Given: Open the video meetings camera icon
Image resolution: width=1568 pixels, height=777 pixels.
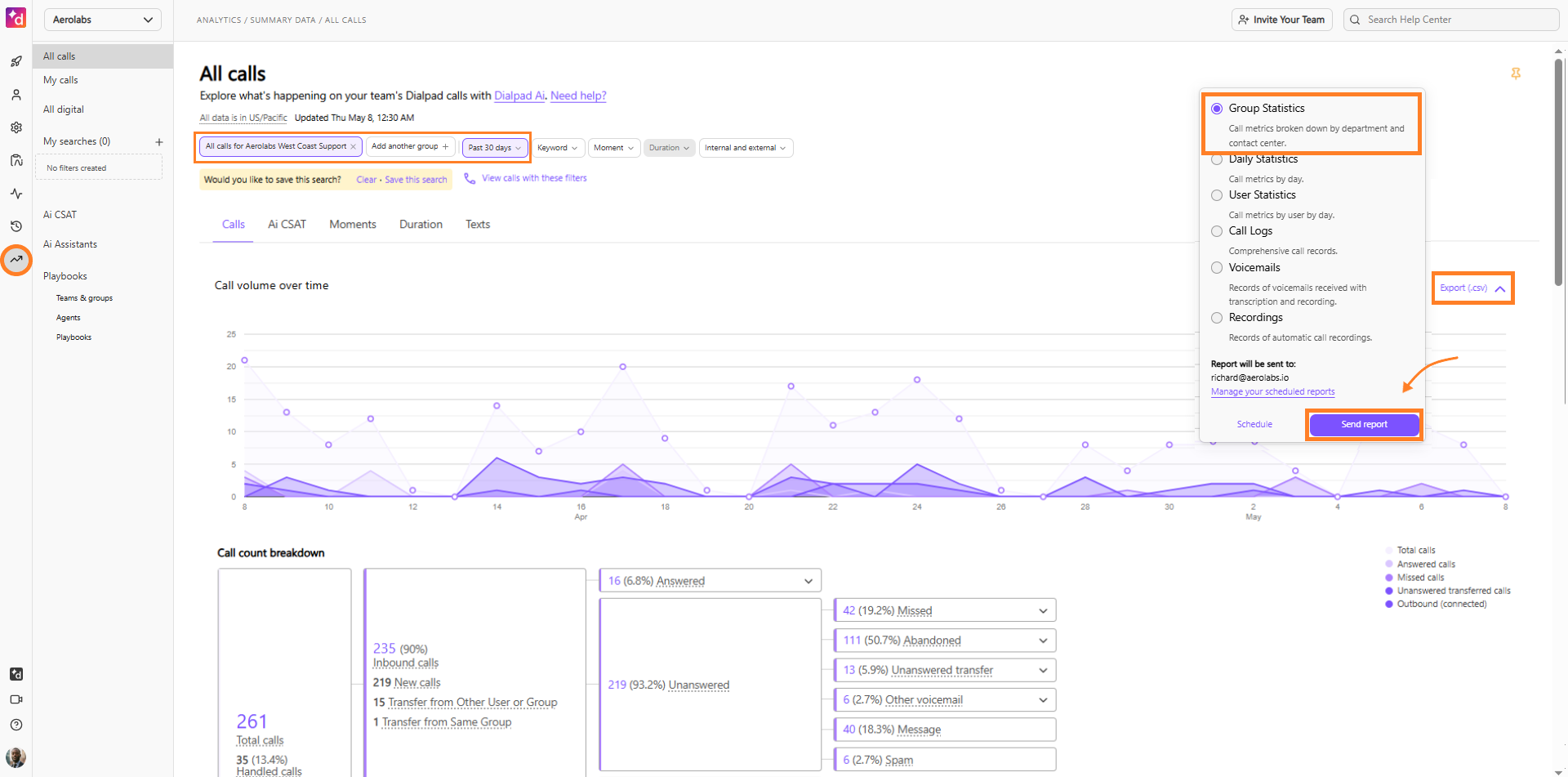Looking at the screenshot, I should pos(16,699).
